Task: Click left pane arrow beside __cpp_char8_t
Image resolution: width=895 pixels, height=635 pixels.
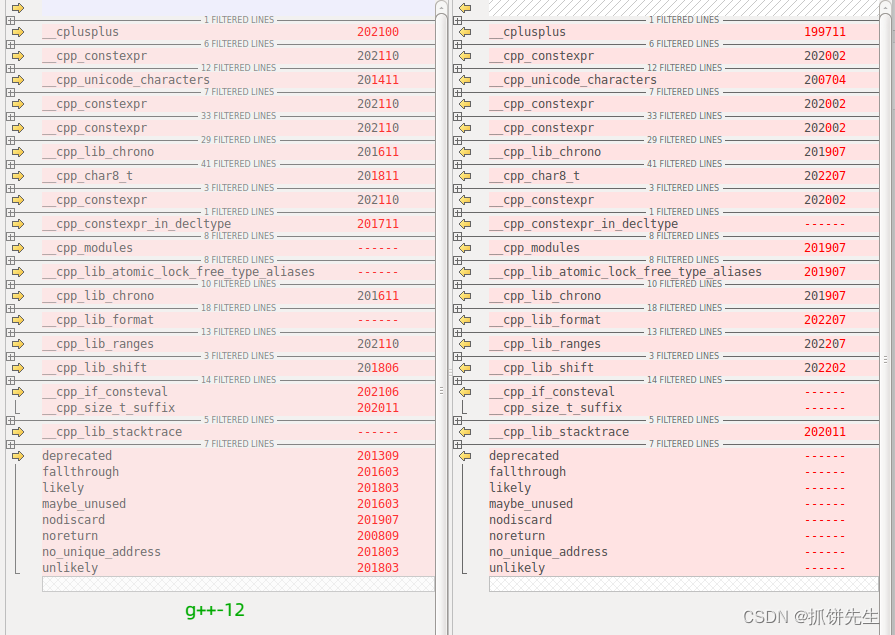Action: point(18,176)
